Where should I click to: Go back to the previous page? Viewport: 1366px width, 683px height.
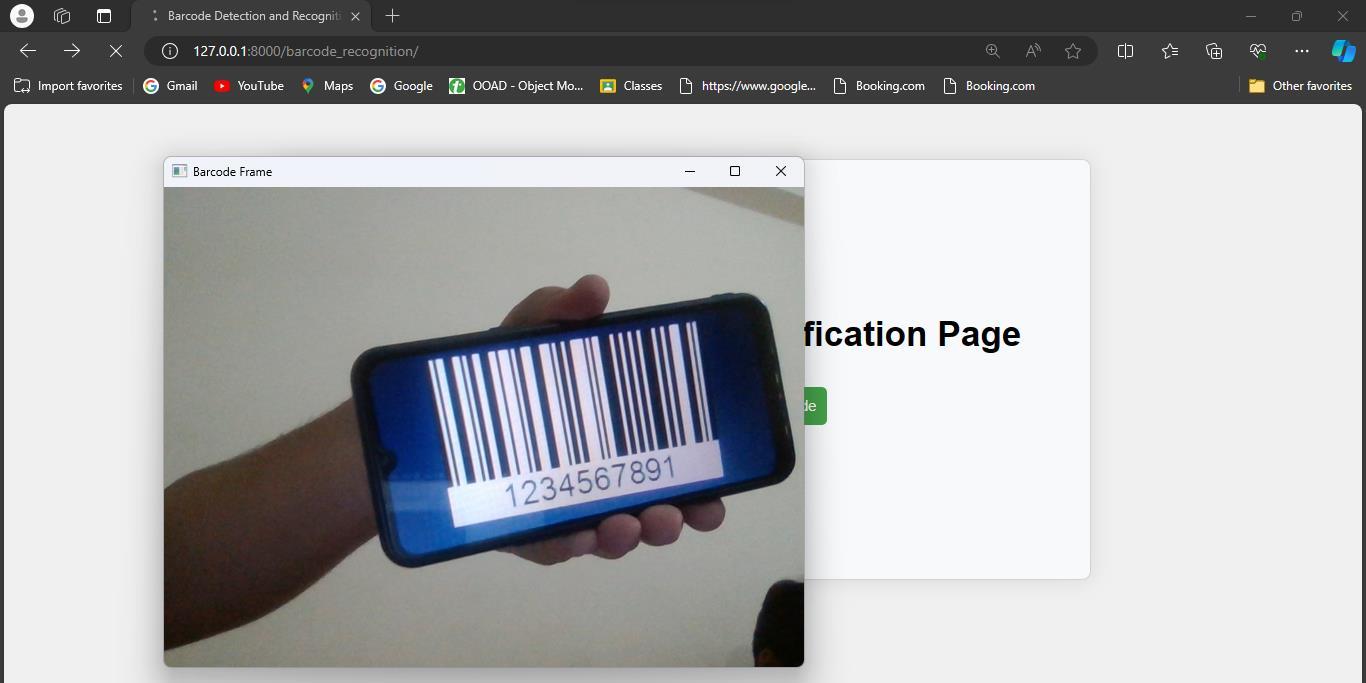tap(28, 51)
